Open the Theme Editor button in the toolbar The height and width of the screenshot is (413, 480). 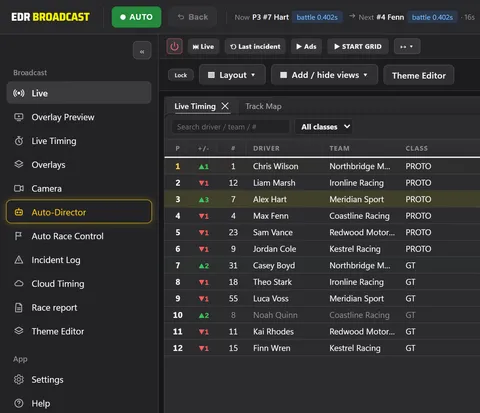tap(419, 75)
